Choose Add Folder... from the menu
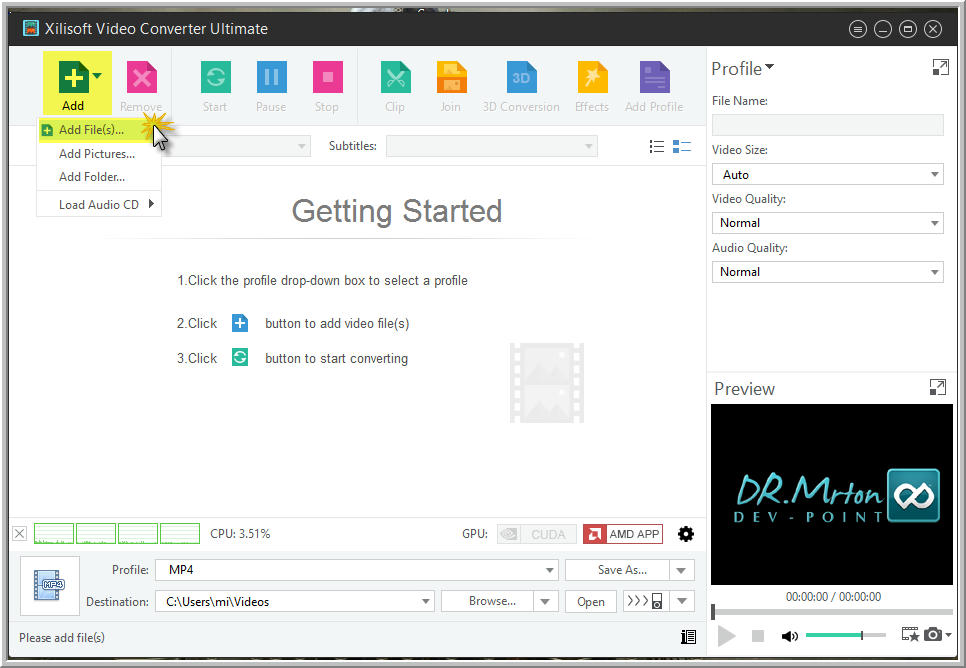This screenshot has height=668, width=966. click(92, 177)
